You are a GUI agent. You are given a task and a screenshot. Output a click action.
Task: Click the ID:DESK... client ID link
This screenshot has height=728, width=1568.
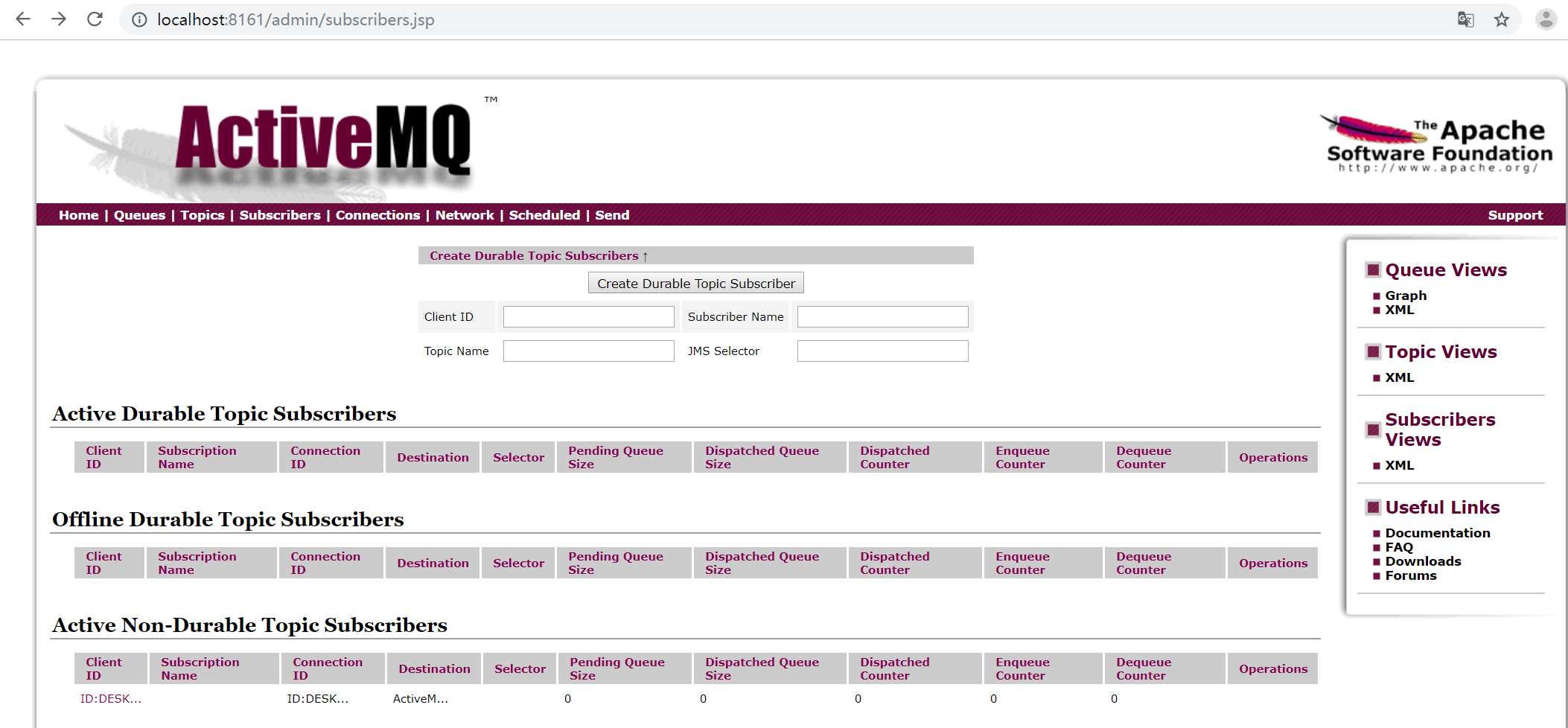tap(111, 698)
